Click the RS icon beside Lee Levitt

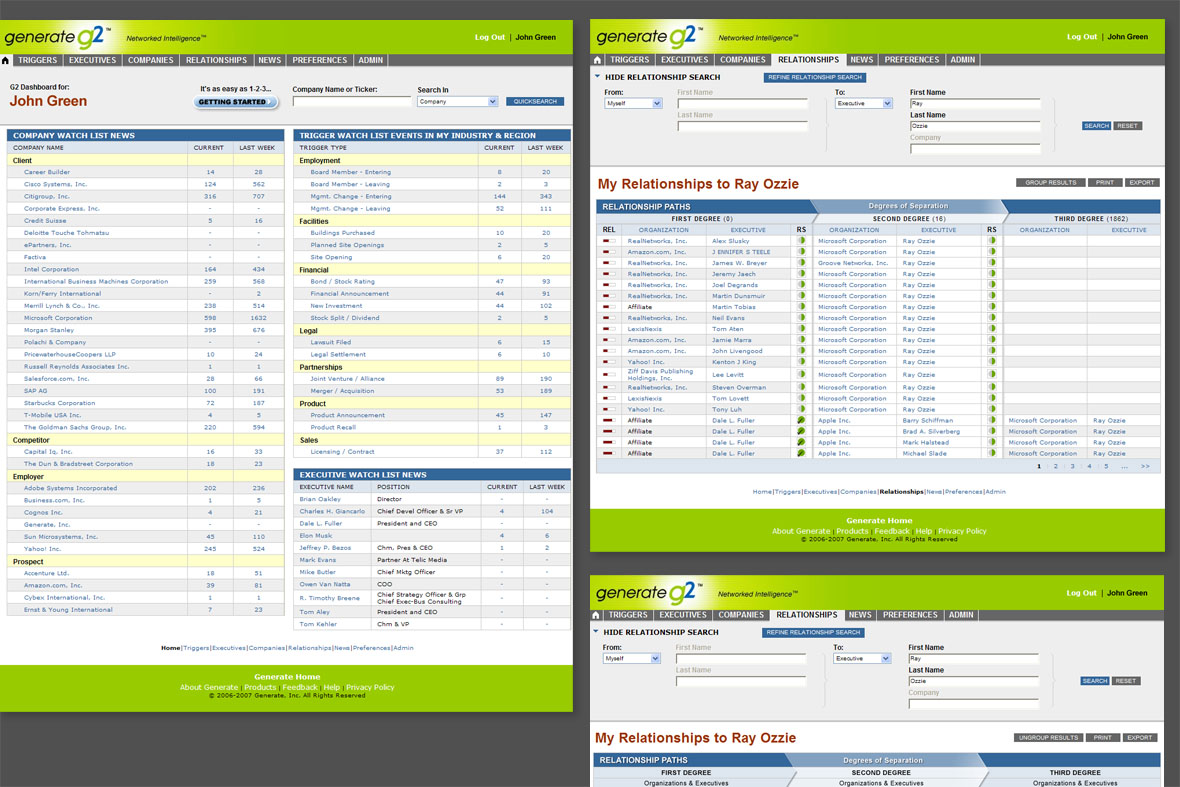[799, 374]
